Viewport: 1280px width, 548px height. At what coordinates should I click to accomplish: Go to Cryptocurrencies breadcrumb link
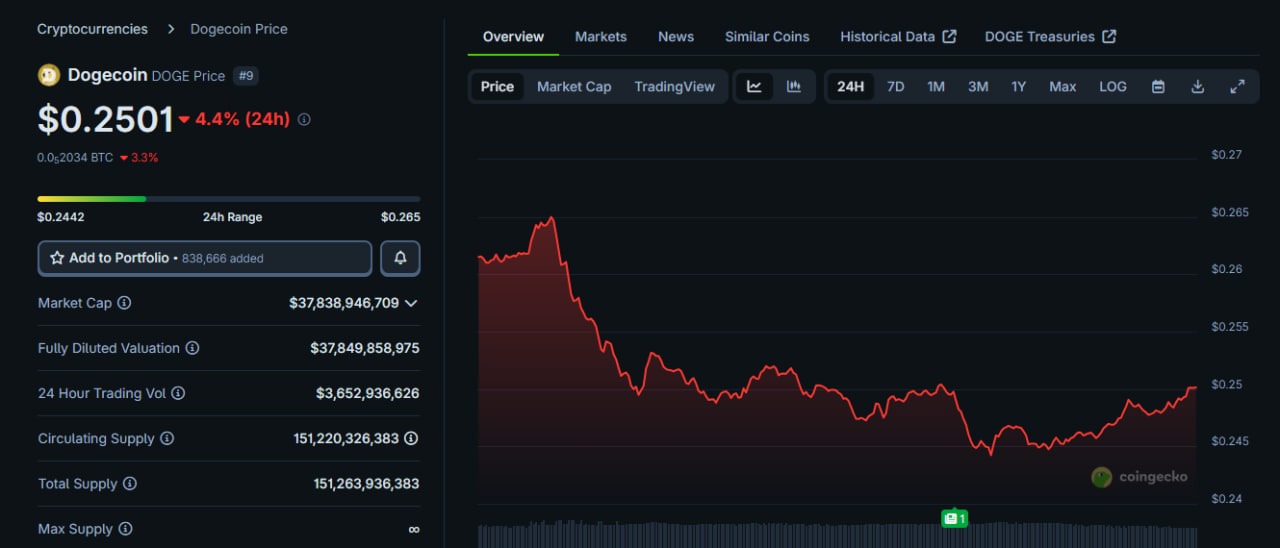coord(92,29)
